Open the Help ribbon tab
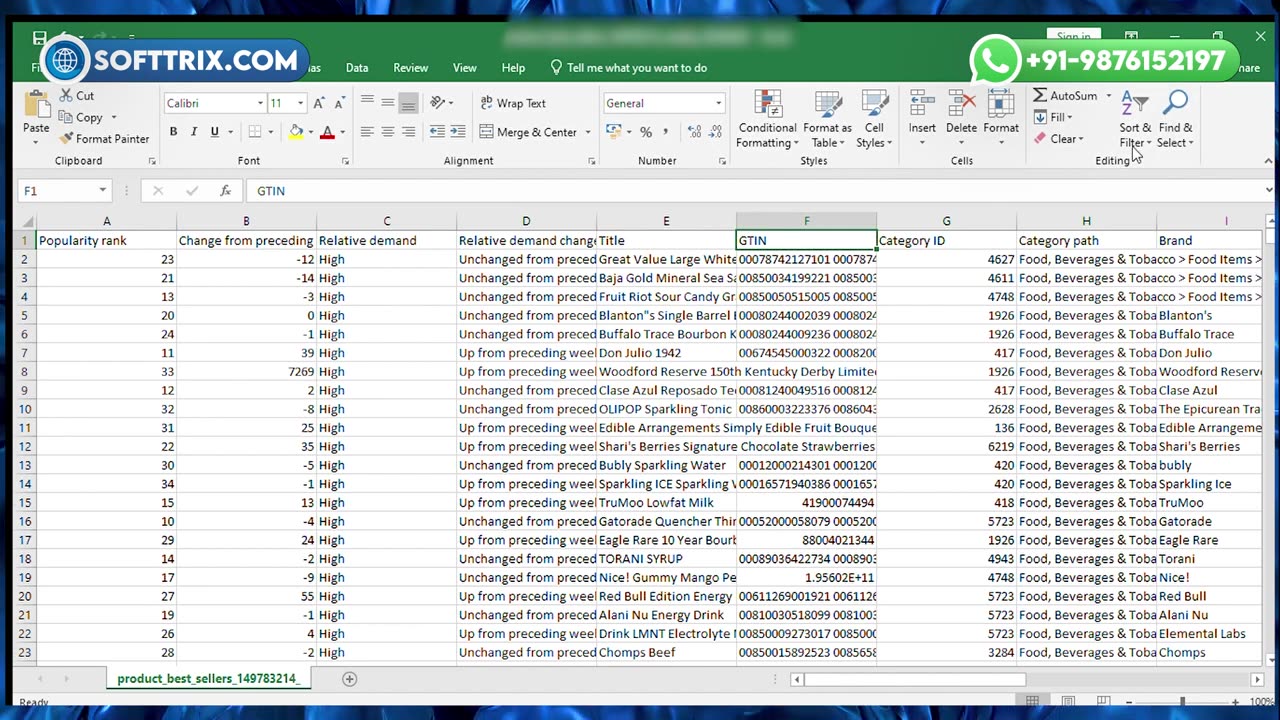Image resolution: width=1280 pixels, height=720 pixels. coord(513,68)
